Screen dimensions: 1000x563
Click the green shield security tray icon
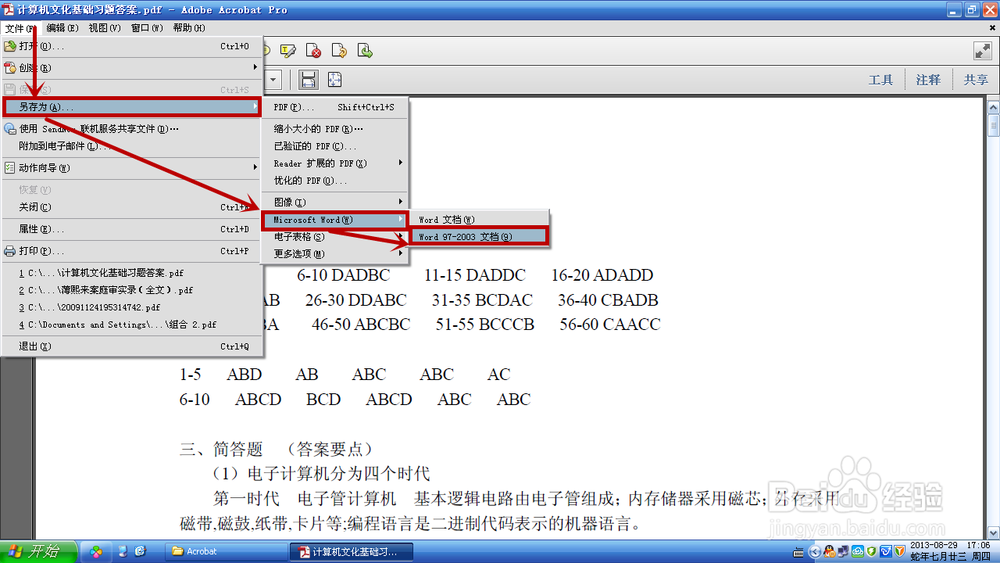coord(871,552)
